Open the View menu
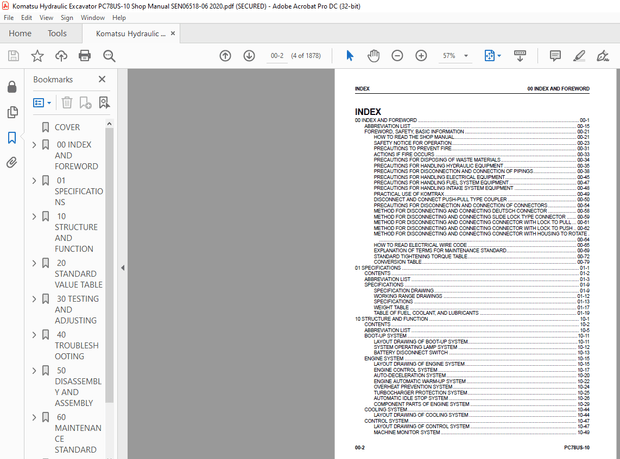The height and width of the screenshot is (459, 620). tap(46, 18)
